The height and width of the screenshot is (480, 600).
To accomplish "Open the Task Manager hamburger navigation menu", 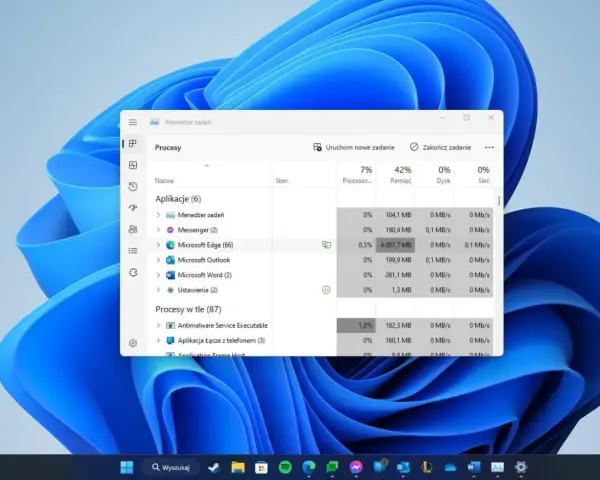I will pos(133,122).
